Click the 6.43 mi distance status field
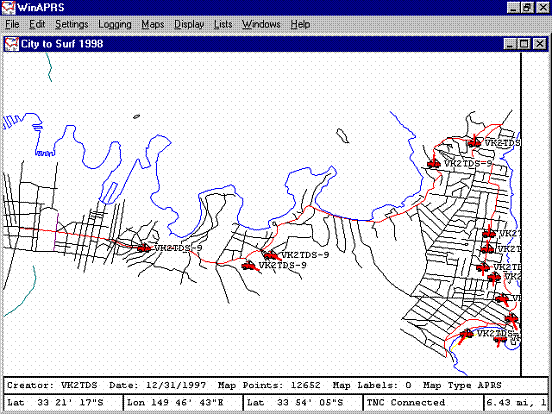This screenshot has height=414, width=553. point(516,403)
